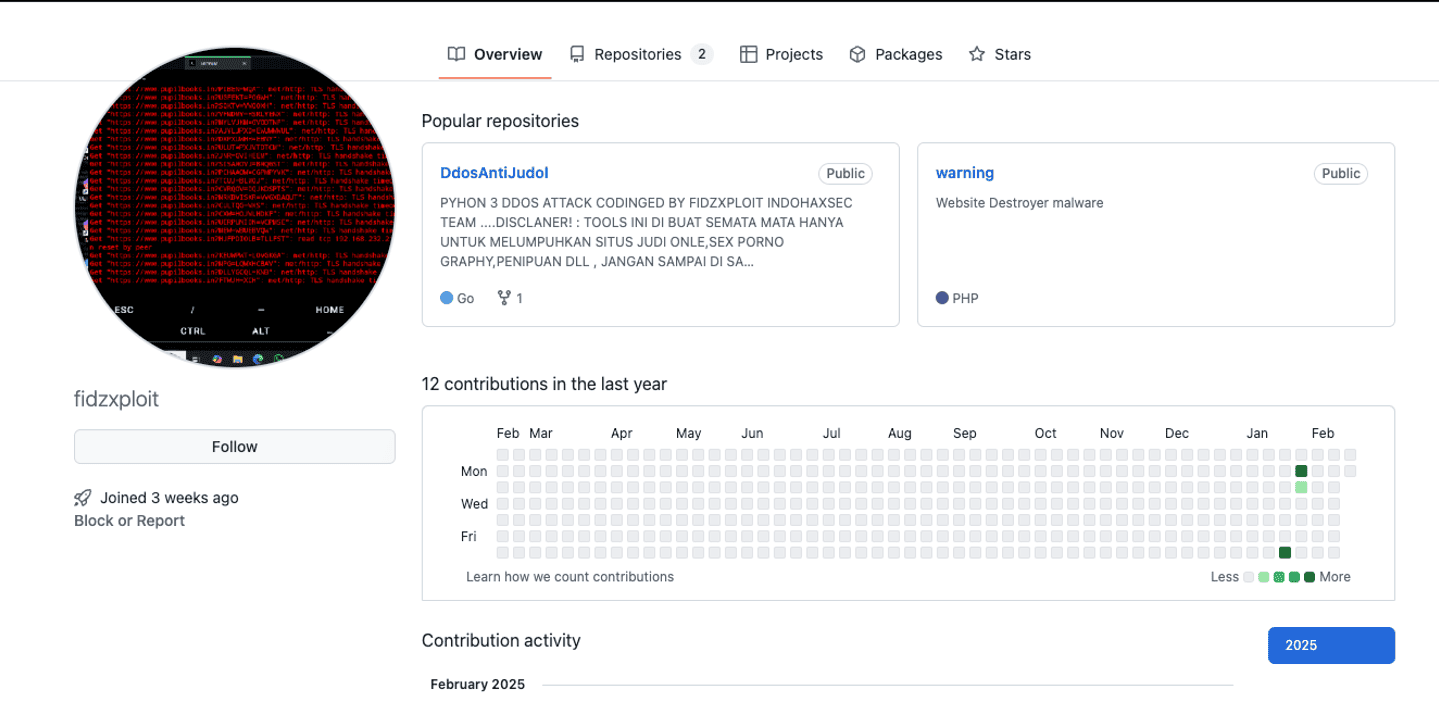Click the Contribution activity heading

[501, 640]
